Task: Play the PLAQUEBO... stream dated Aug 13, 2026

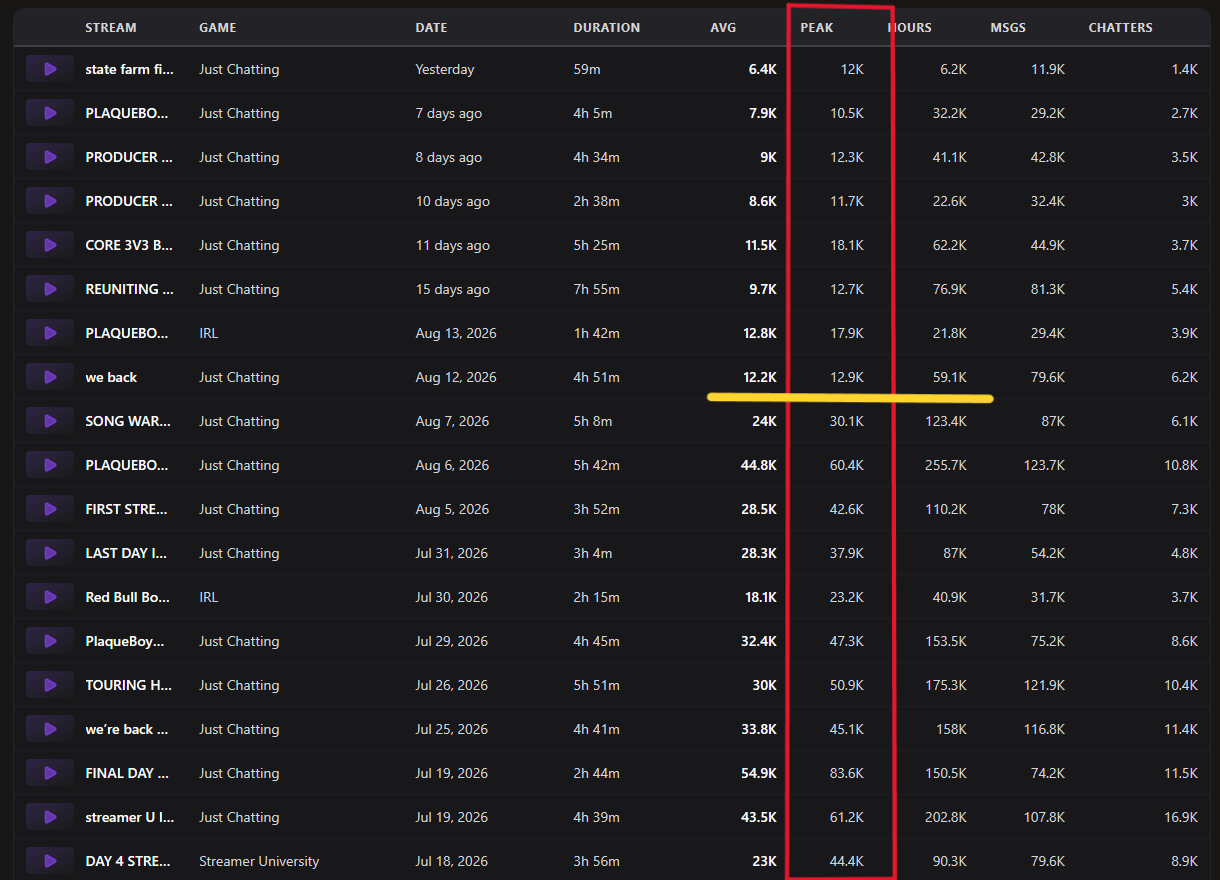Action: pos(50,333)
